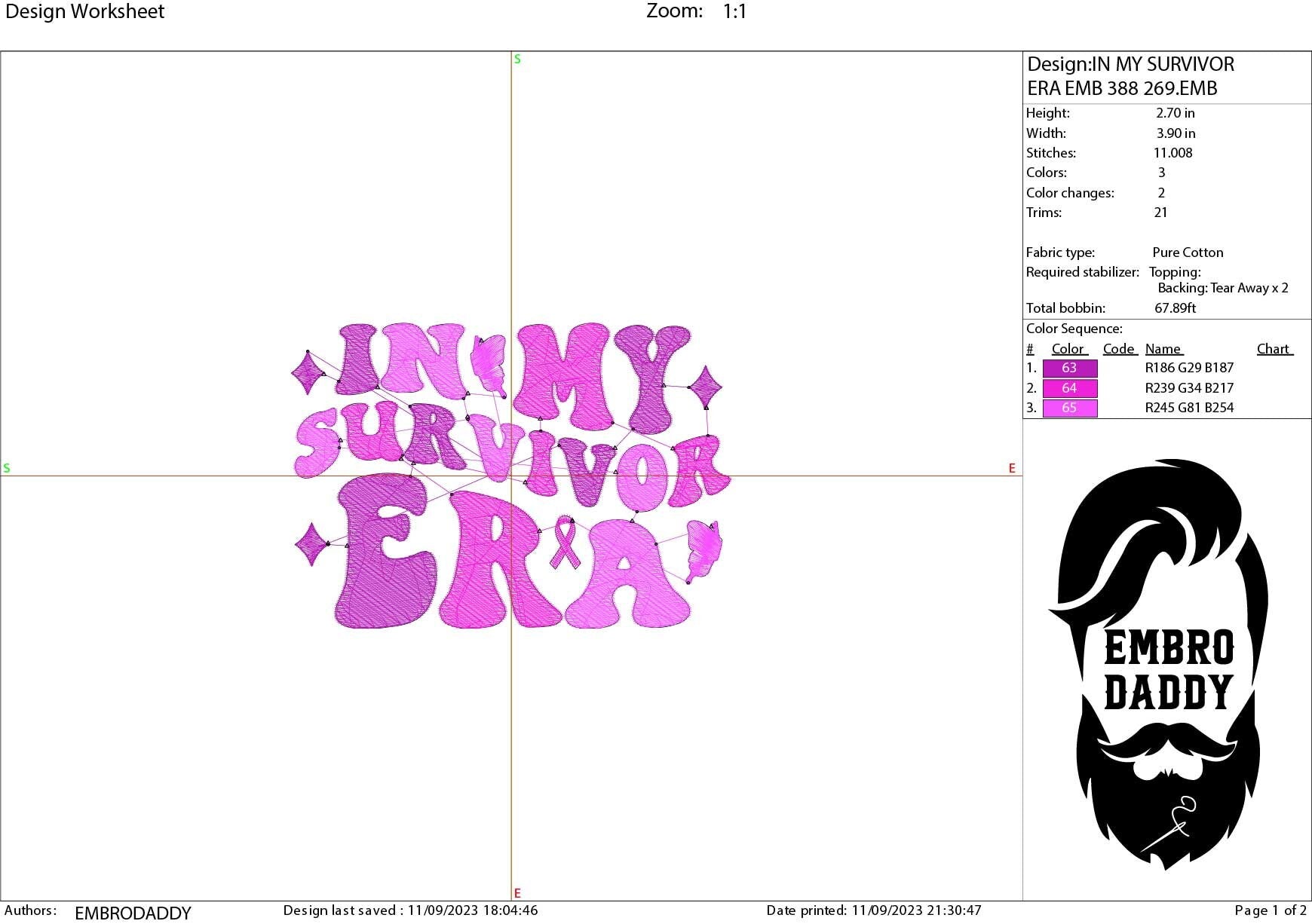The width and height of the screenshot is (1312, 924).
Task: Toggle color 65 in the sequence list
Action: pos(1069,407)
